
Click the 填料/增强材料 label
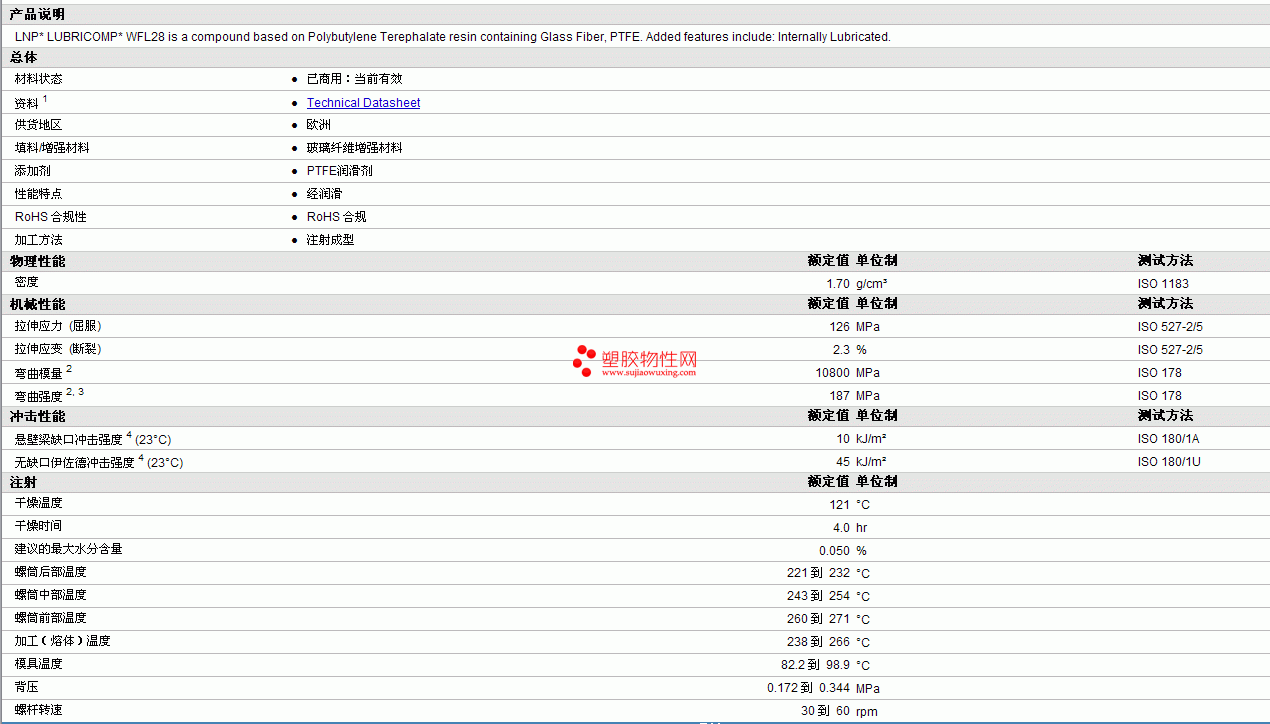(x=52, y=148)
